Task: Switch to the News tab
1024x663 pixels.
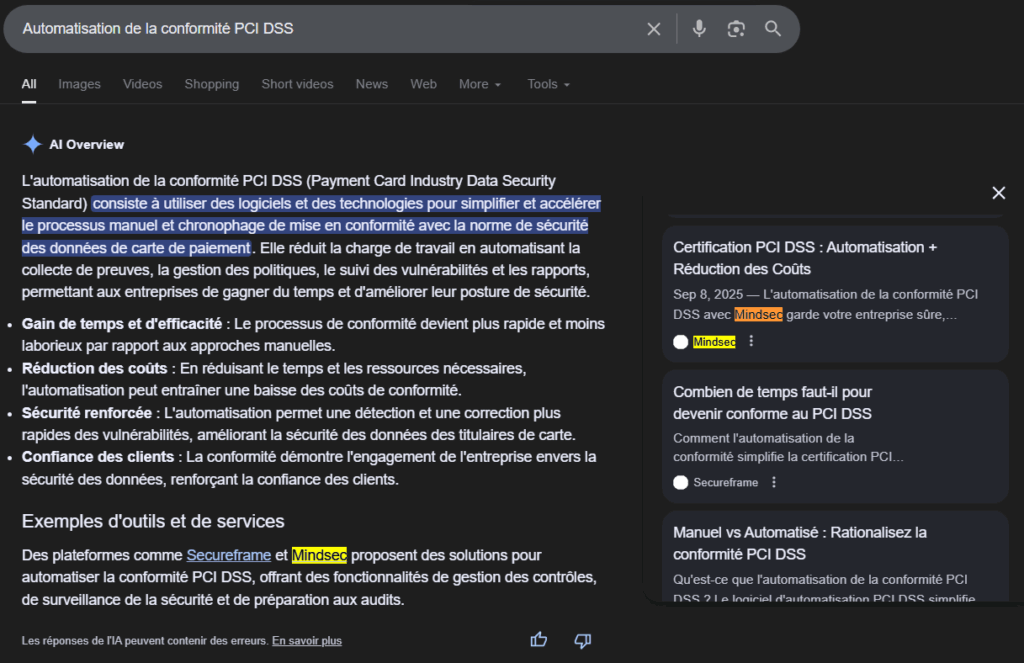Action: tap(371, 84)
